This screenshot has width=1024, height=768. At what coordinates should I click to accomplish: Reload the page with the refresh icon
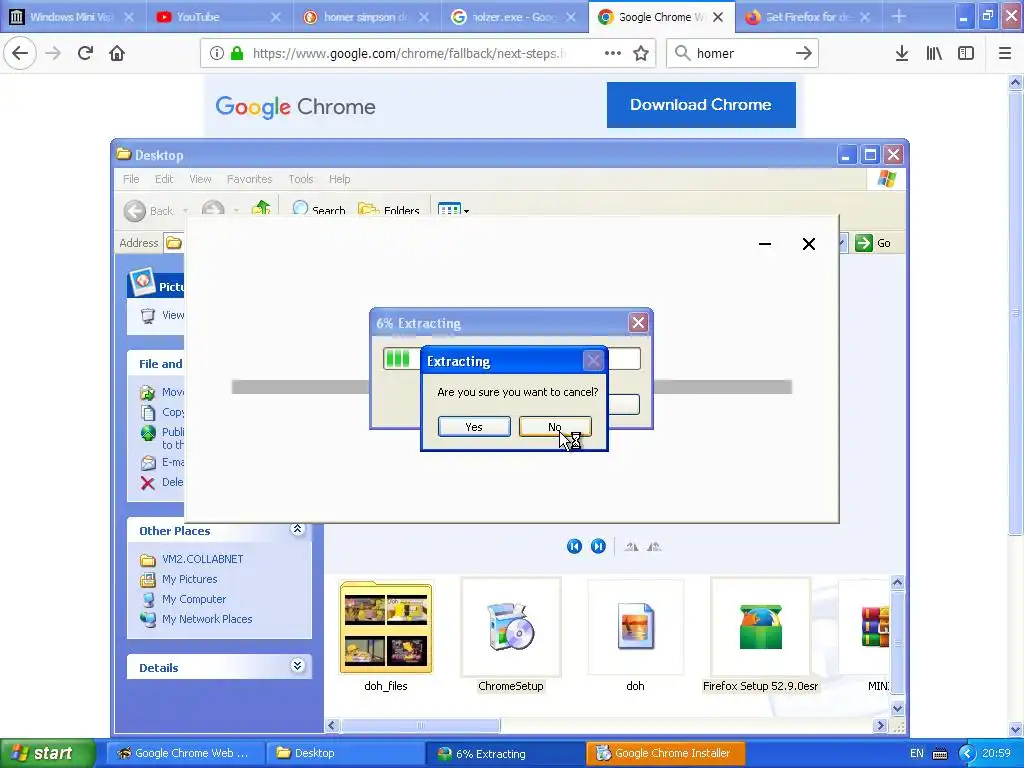(x=85, y=53)
